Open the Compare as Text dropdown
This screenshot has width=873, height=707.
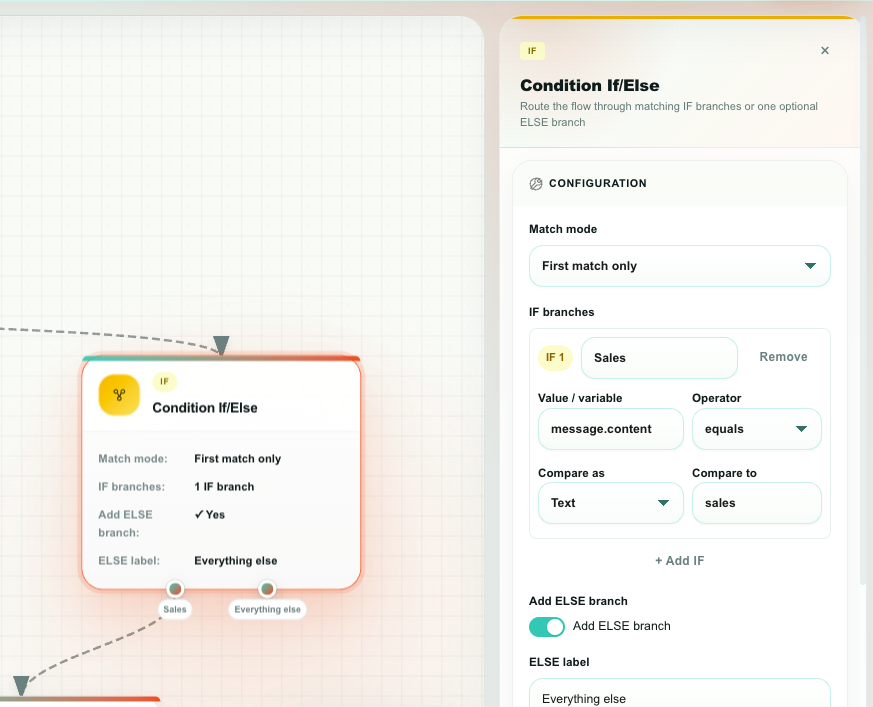(x=610, y=503)
